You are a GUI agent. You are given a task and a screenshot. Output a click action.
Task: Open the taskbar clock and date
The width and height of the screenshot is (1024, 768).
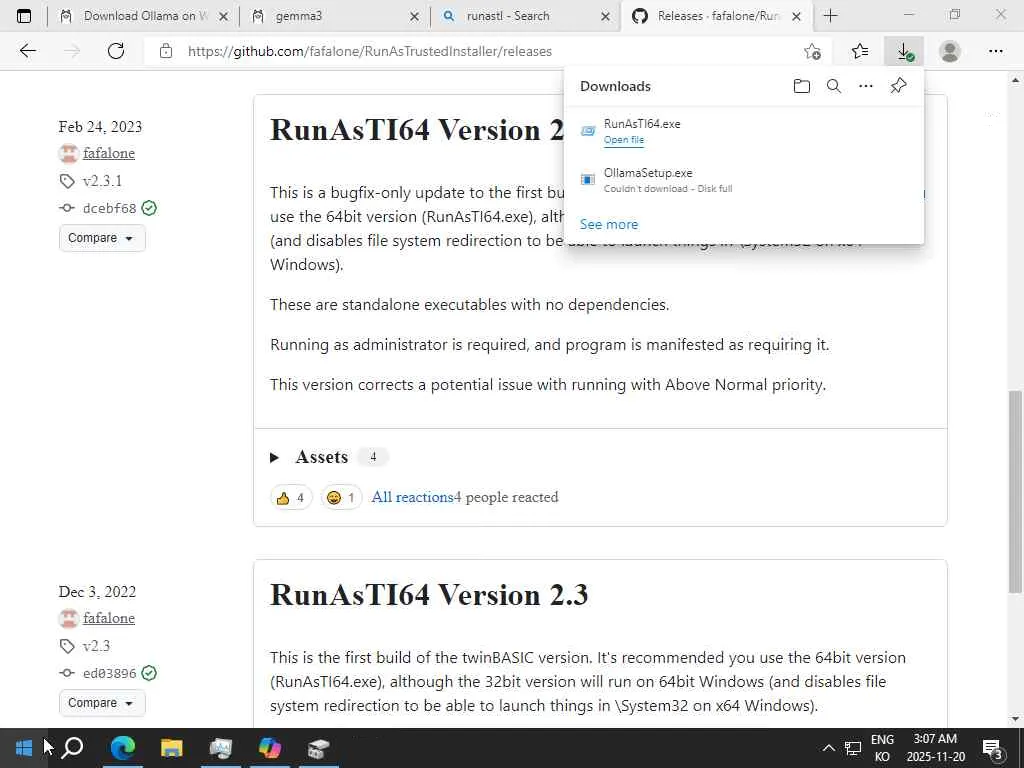935,748
